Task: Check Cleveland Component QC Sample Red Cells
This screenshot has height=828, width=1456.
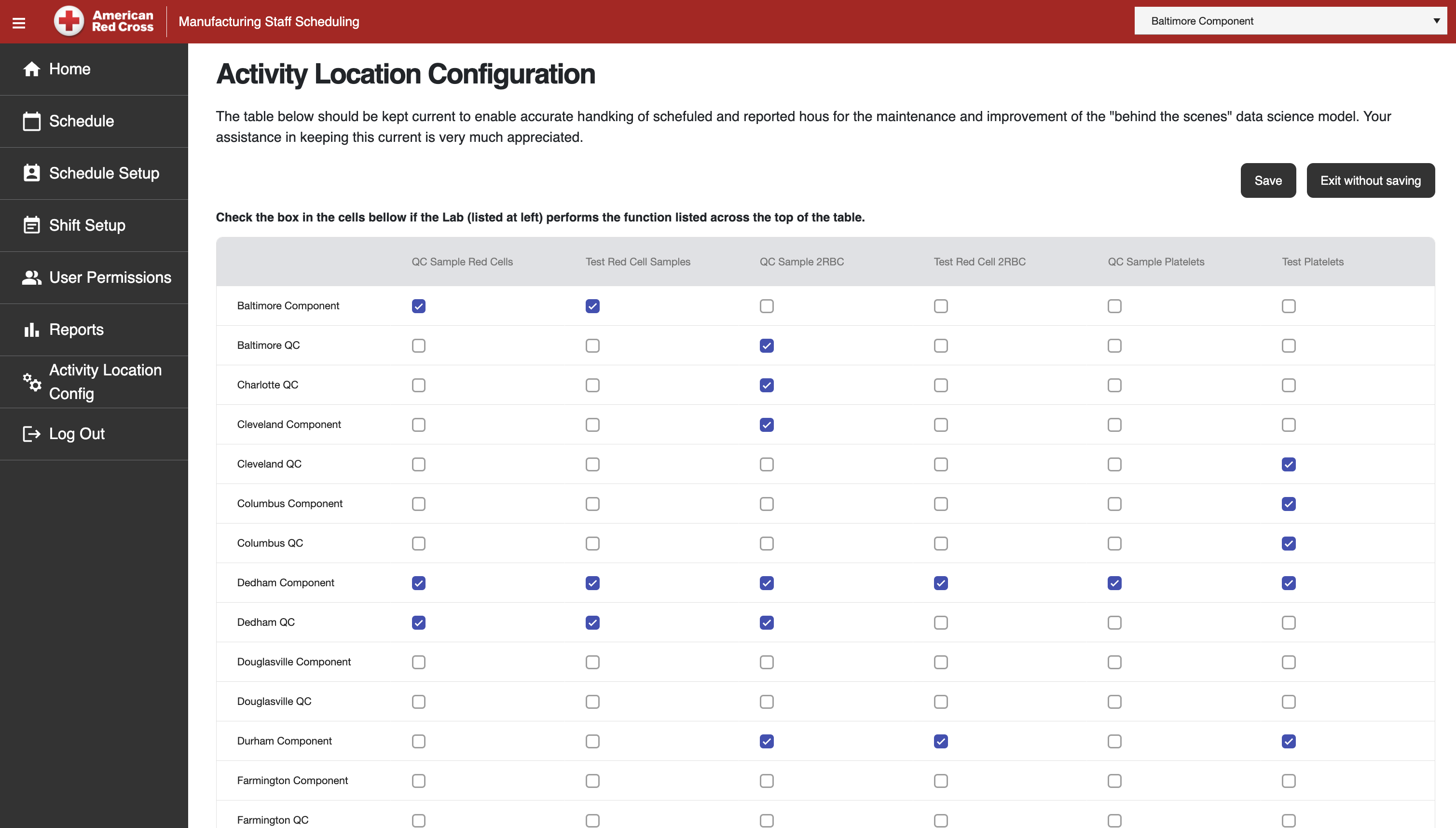Action: click(x=418, y=425)
